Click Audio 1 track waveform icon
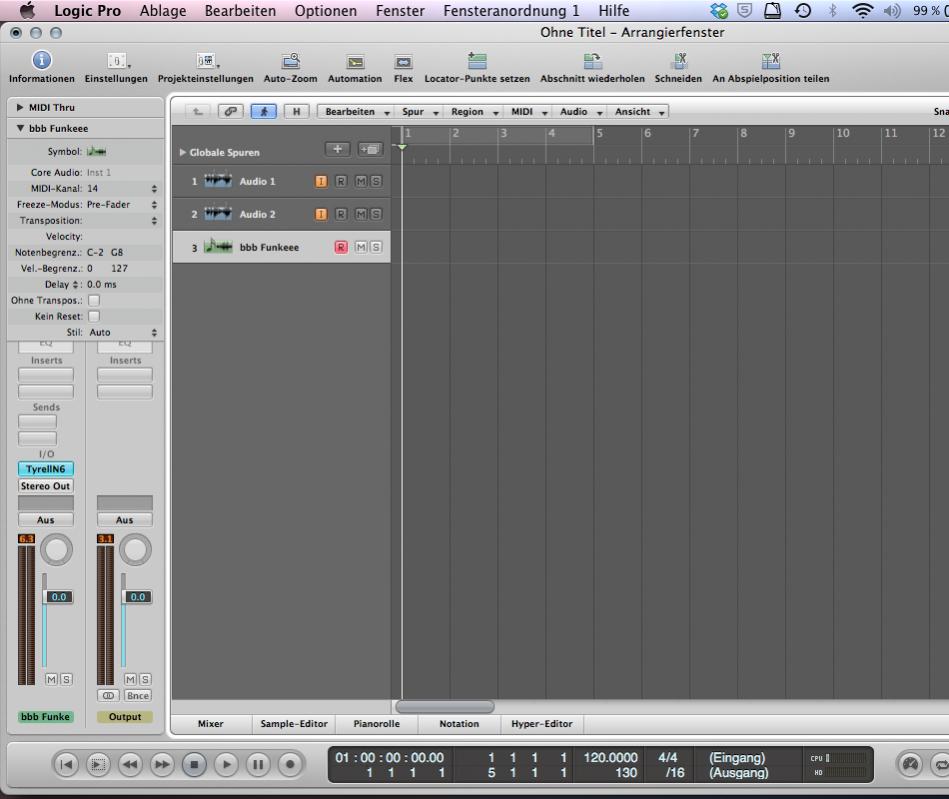The height and width of the screenshot is (799, 949). point(218,181)
